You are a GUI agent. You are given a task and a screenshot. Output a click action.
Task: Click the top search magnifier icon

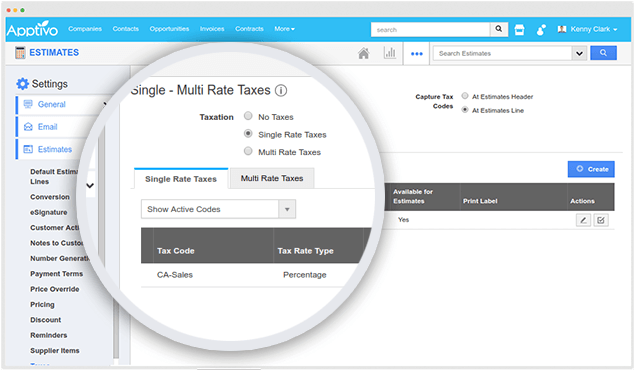pos(499,29)
